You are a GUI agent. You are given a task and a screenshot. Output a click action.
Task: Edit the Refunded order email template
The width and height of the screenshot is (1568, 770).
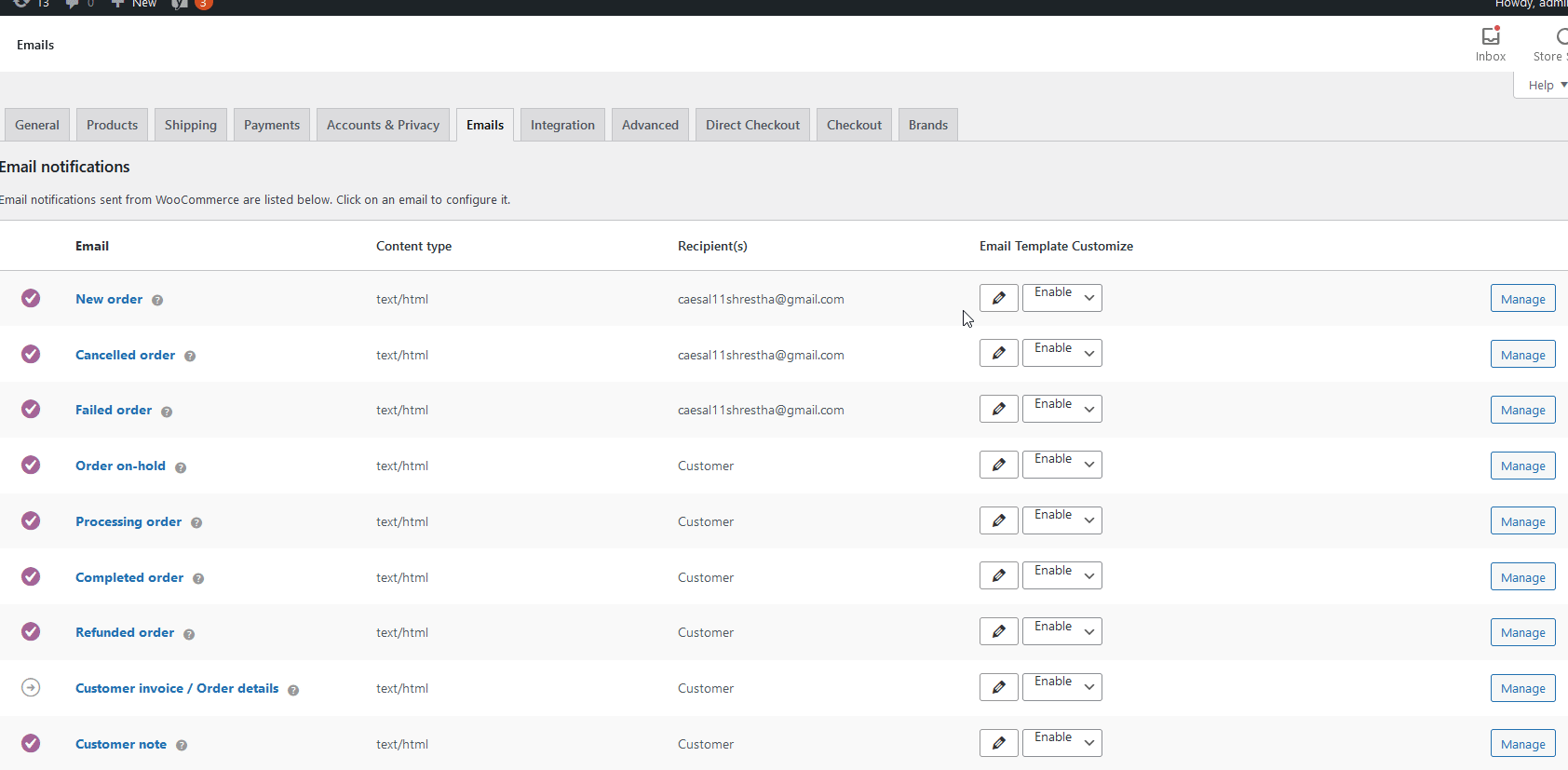[998, 631]
